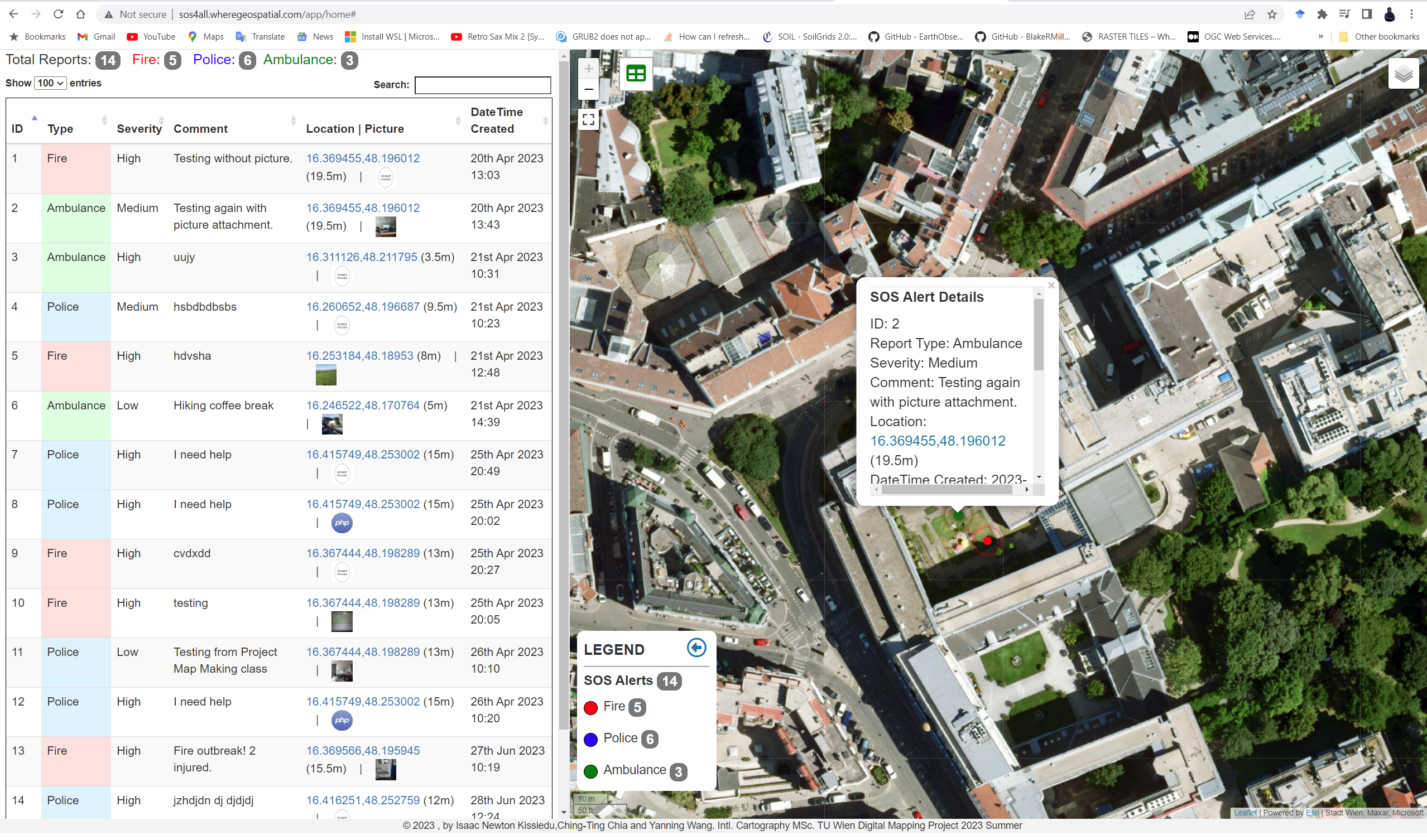Close the SOS Alert Details popup

click(x=1051, y=286)
